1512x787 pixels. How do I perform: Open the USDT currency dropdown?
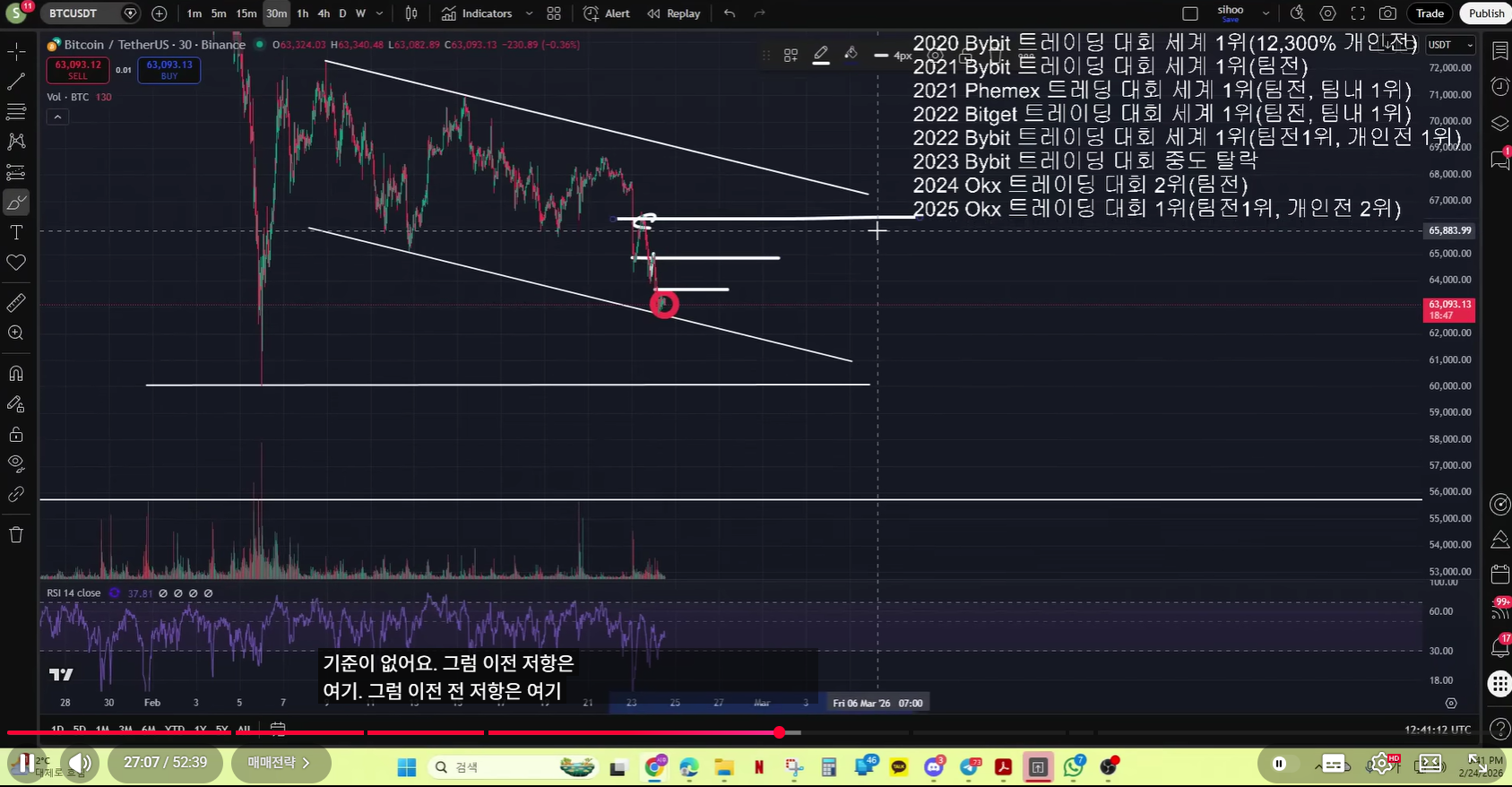click(1449, 45)
